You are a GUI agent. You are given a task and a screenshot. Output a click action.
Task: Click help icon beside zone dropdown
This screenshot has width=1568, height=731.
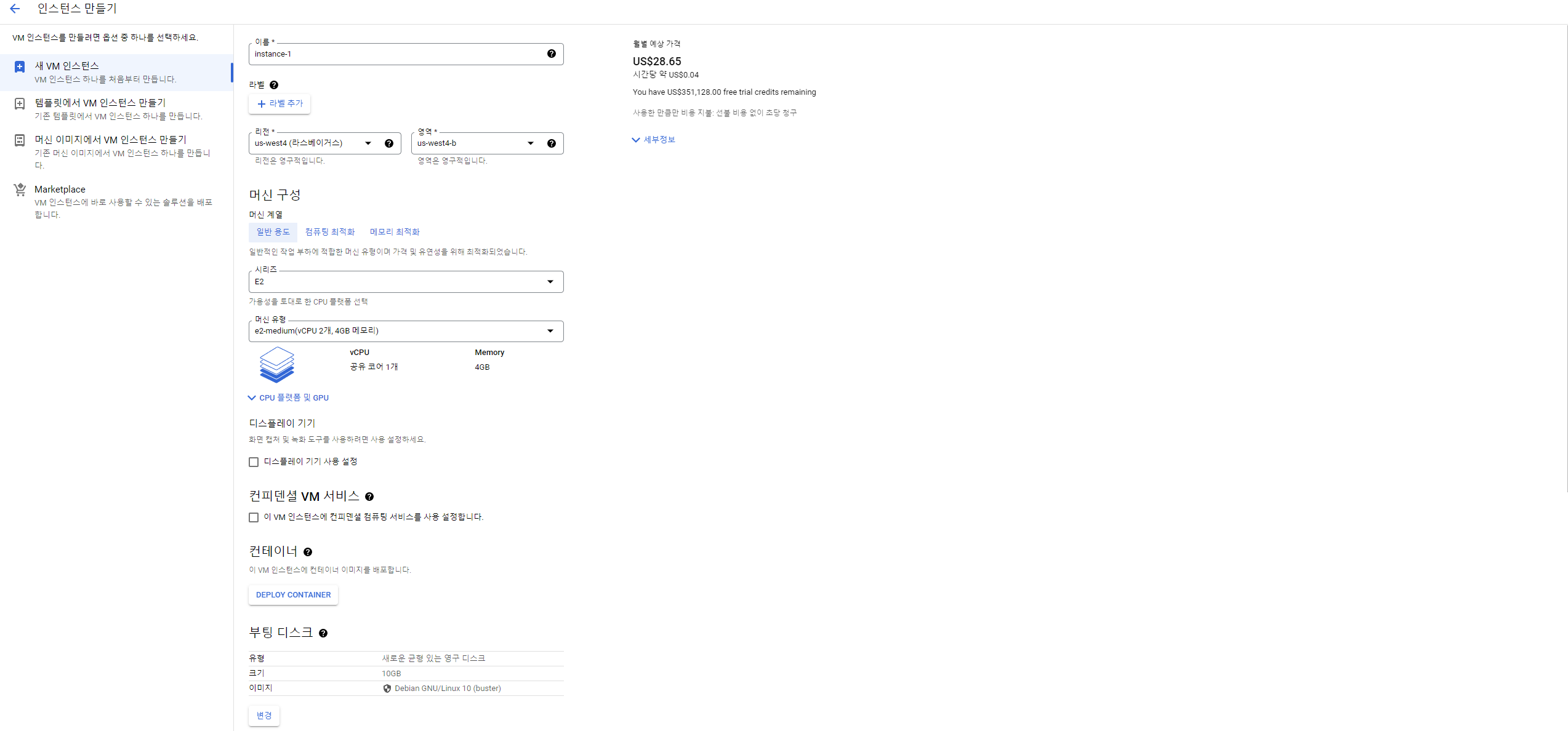pyautogui.click(x=552, y=143)
